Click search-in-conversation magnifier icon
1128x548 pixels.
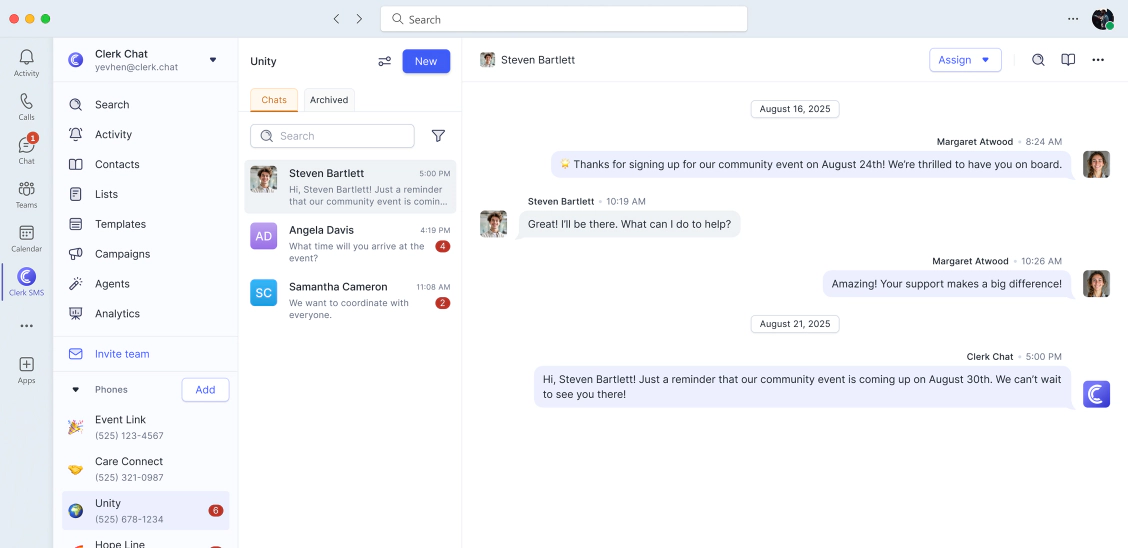1038,60
